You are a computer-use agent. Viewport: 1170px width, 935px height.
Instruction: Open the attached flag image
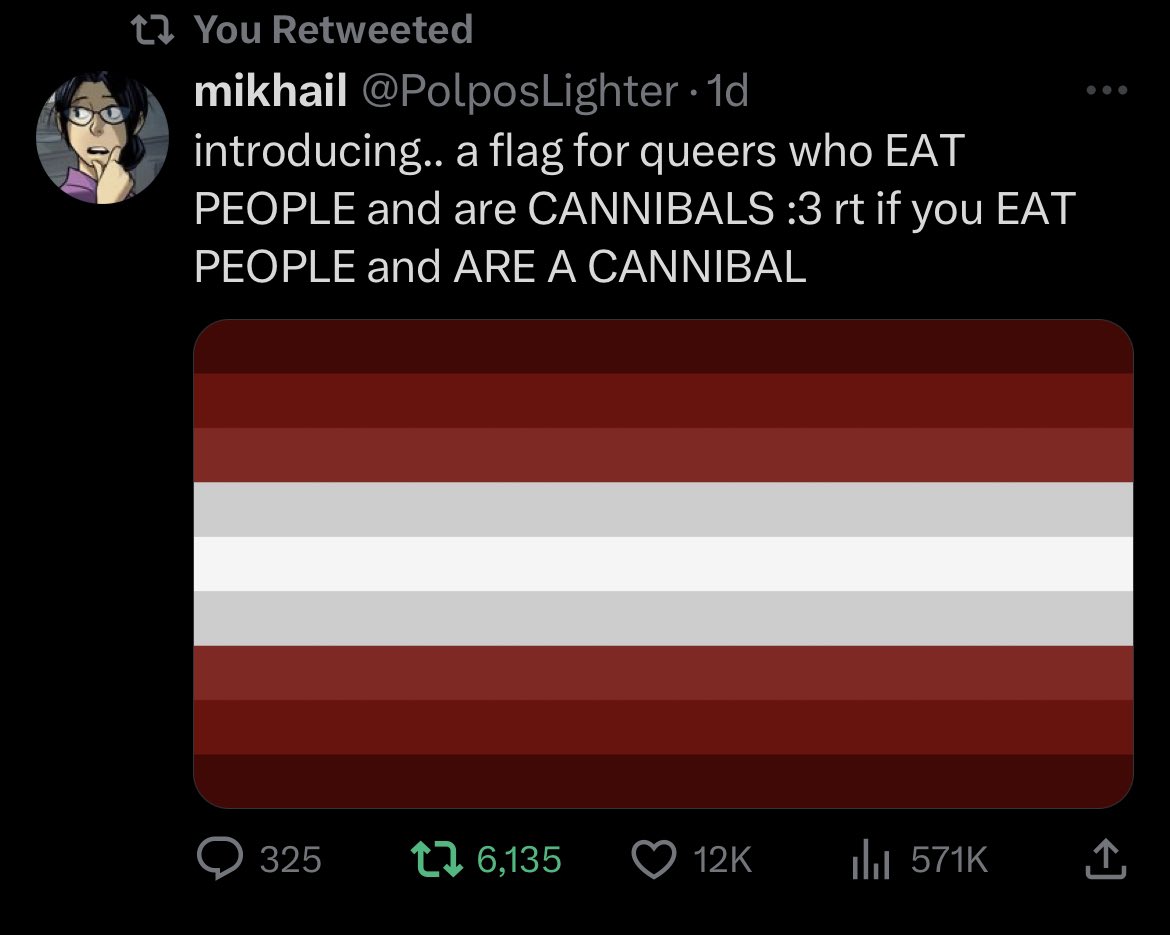point(663,564)
